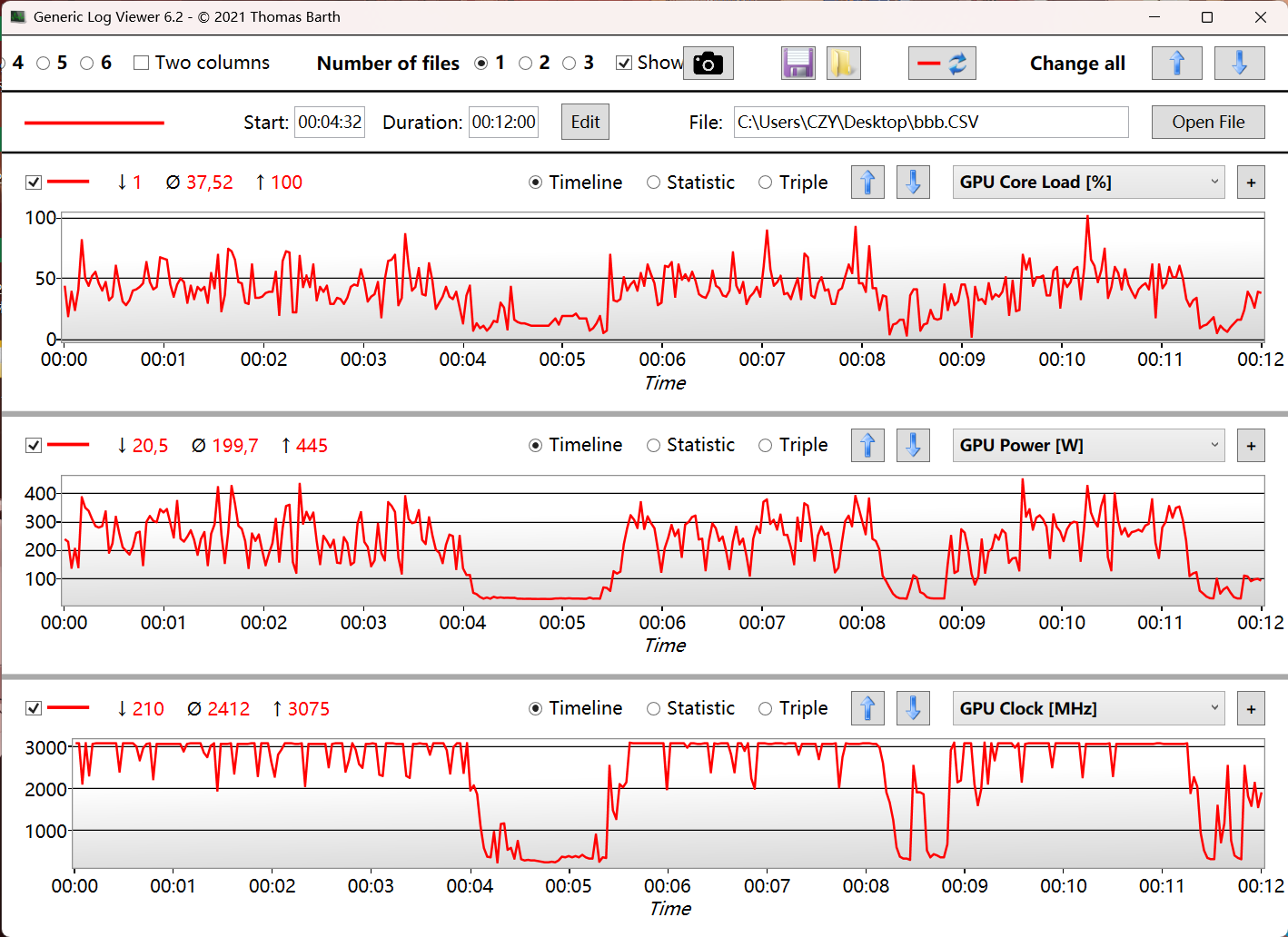Select Triple view for GPU Clock
Screen dimensions: 1288x937
(x=766, y=709)
